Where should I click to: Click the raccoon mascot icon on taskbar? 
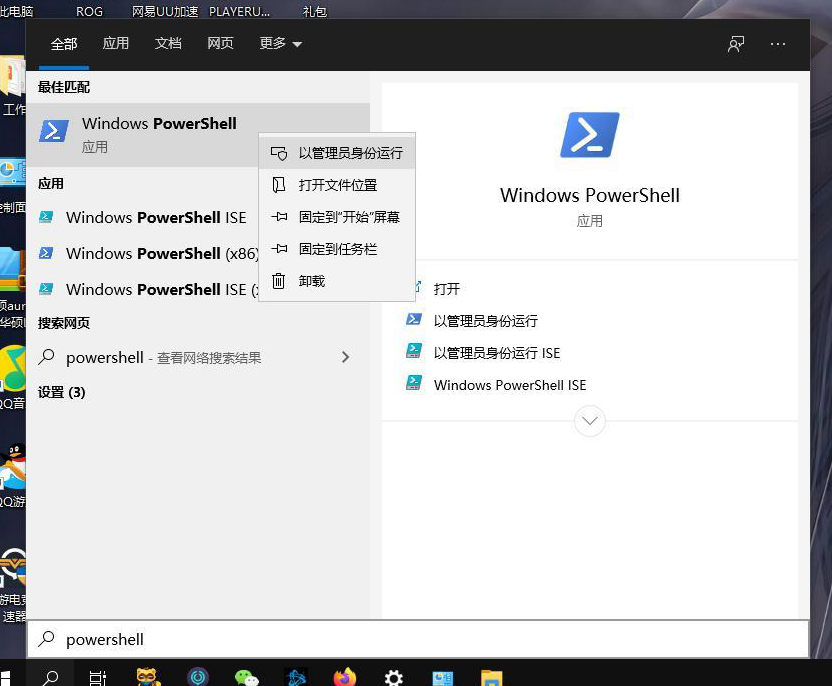coord(148,676)
